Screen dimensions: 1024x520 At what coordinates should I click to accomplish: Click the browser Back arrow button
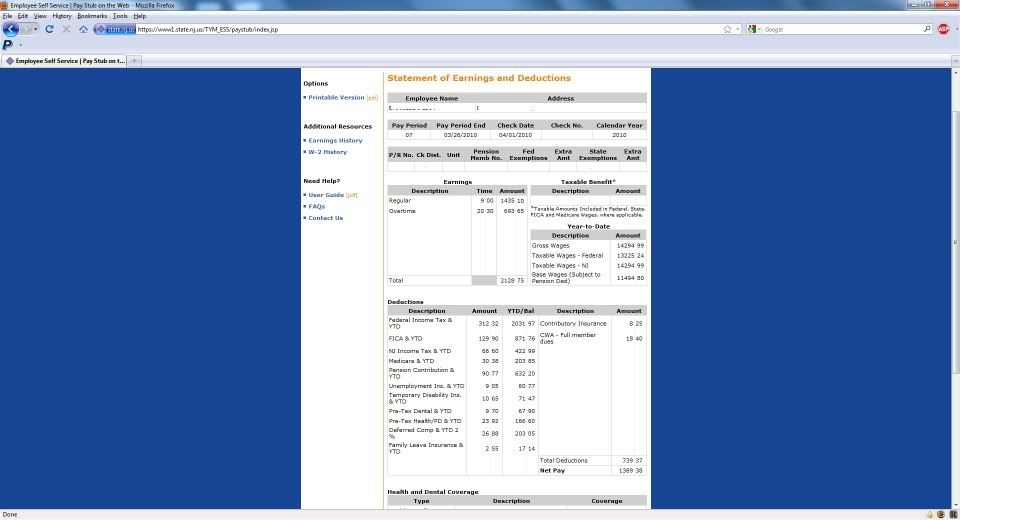[12, 29]
